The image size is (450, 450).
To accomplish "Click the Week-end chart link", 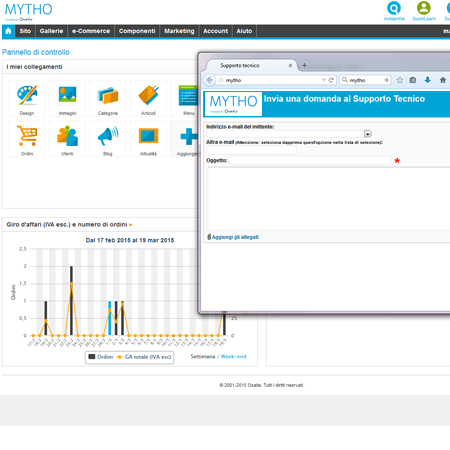I will [x=233, y=356].
